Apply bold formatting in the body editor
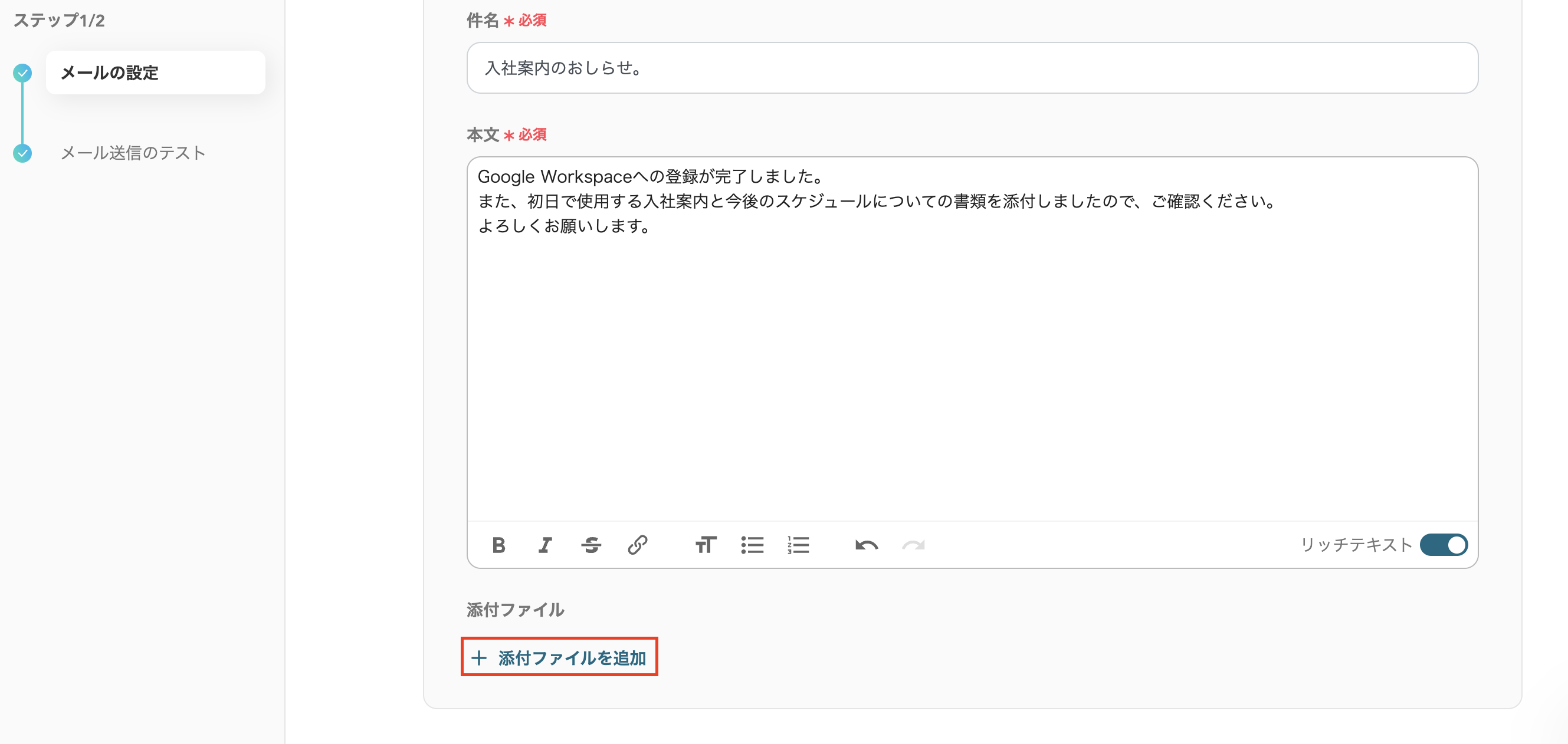 (498, 545)
